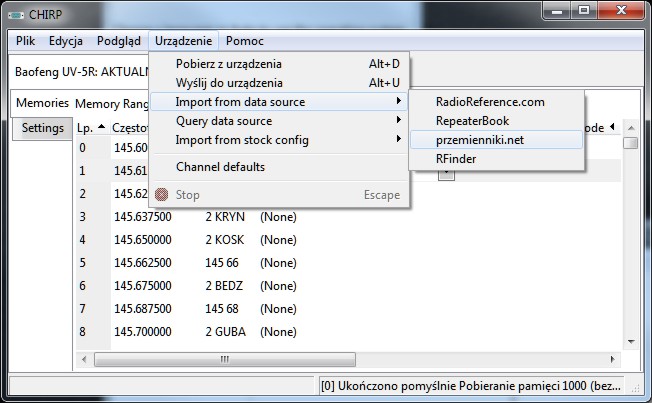Image resolution: width=652 pixels, height=403 pixels.
Task: Click the vertical scrollbar thumb
Action: point(631,142)
